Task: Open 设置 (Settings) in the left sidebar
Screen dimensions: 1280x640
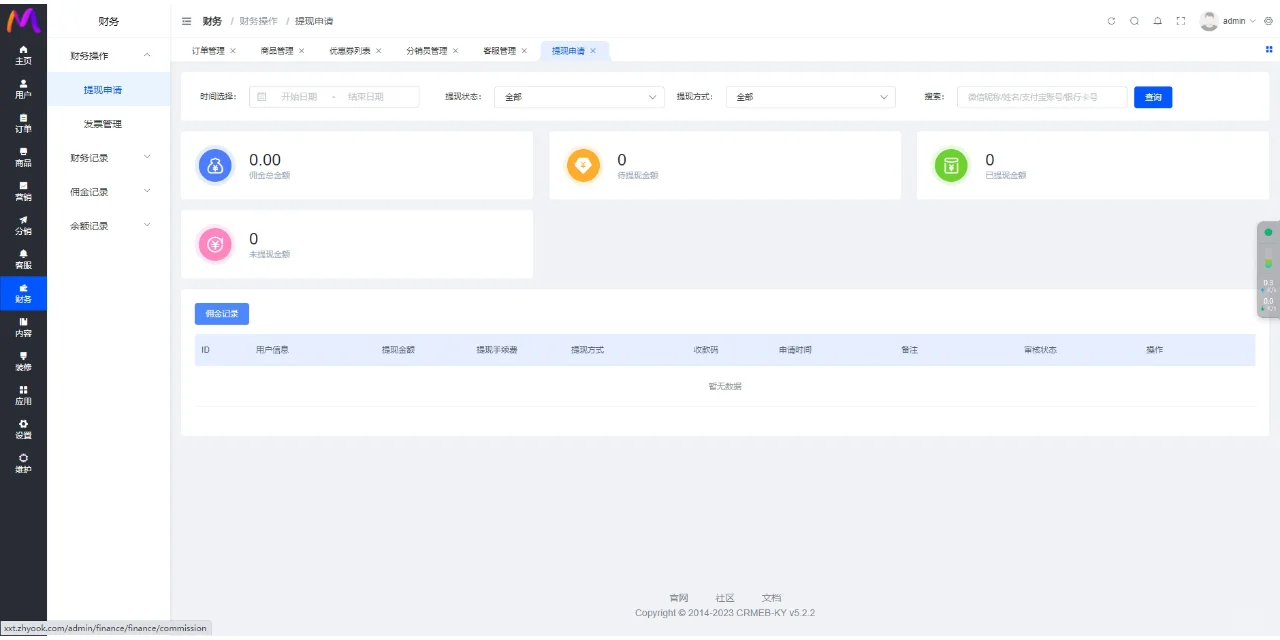Action: [23, 429]
